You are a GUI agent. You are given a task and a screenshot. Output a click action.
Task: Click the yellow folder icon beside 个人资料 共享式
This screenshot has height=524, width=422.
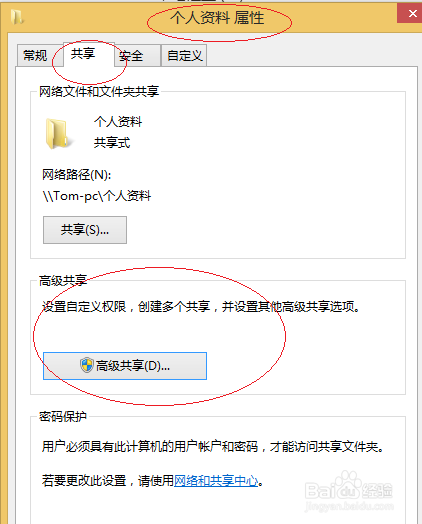click(57, 133)
